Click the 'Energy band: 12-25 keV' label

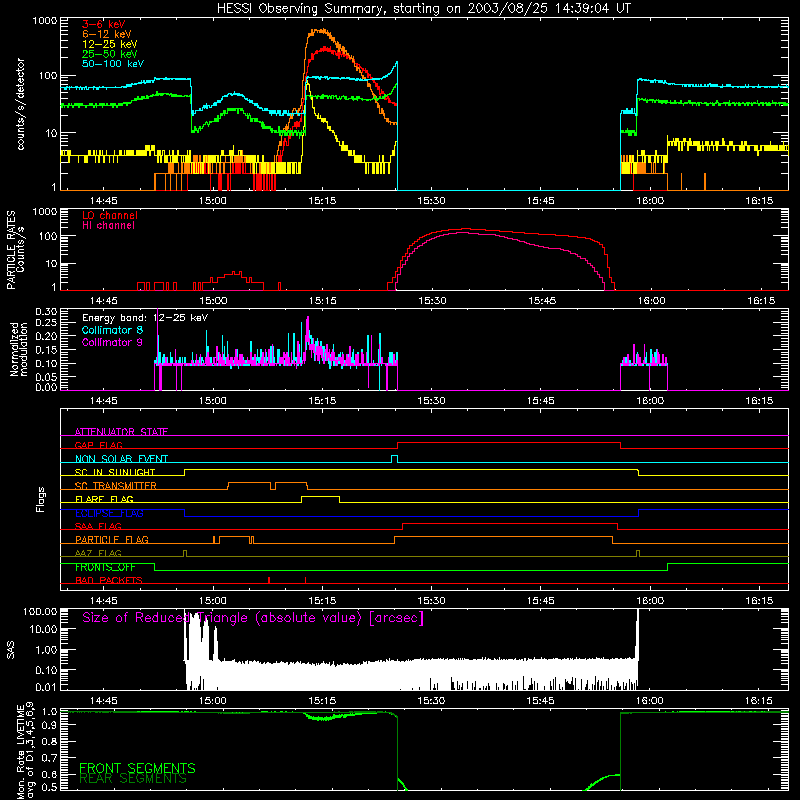tap(145, 318)
